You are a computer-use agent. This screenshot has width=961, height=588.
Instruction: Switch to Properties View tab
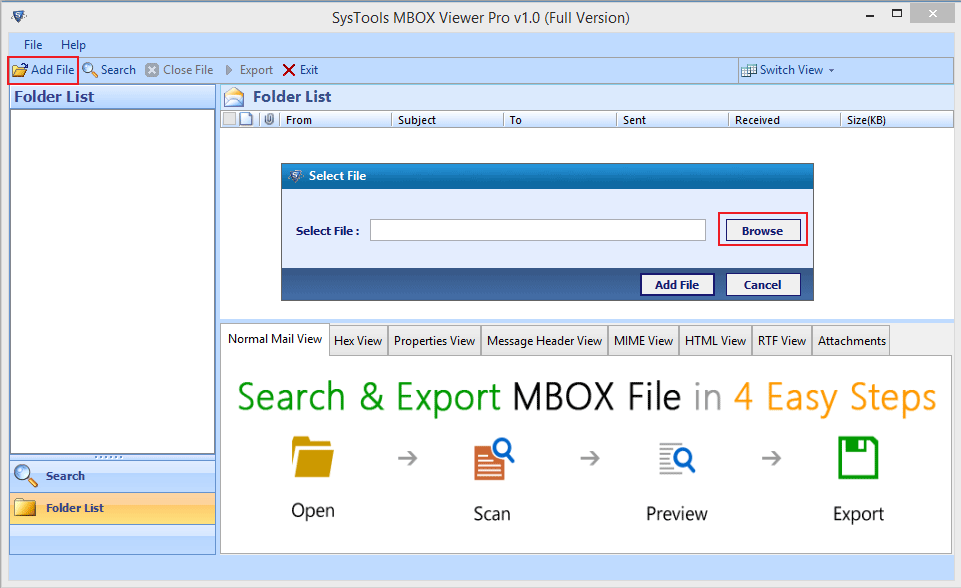(x=435, y=341)
